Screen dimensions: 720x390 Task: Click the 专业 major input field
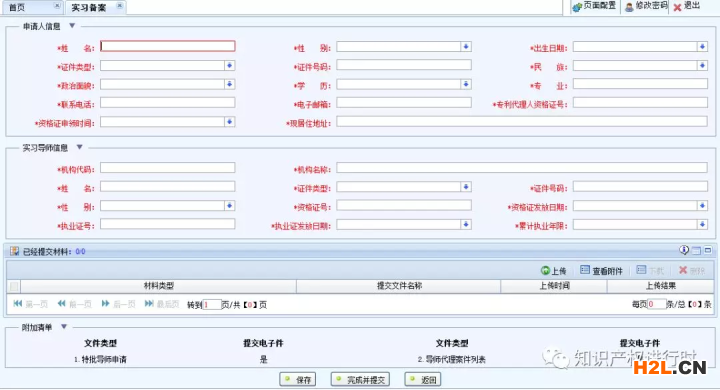pyautogui.click(x=640, y=84)
